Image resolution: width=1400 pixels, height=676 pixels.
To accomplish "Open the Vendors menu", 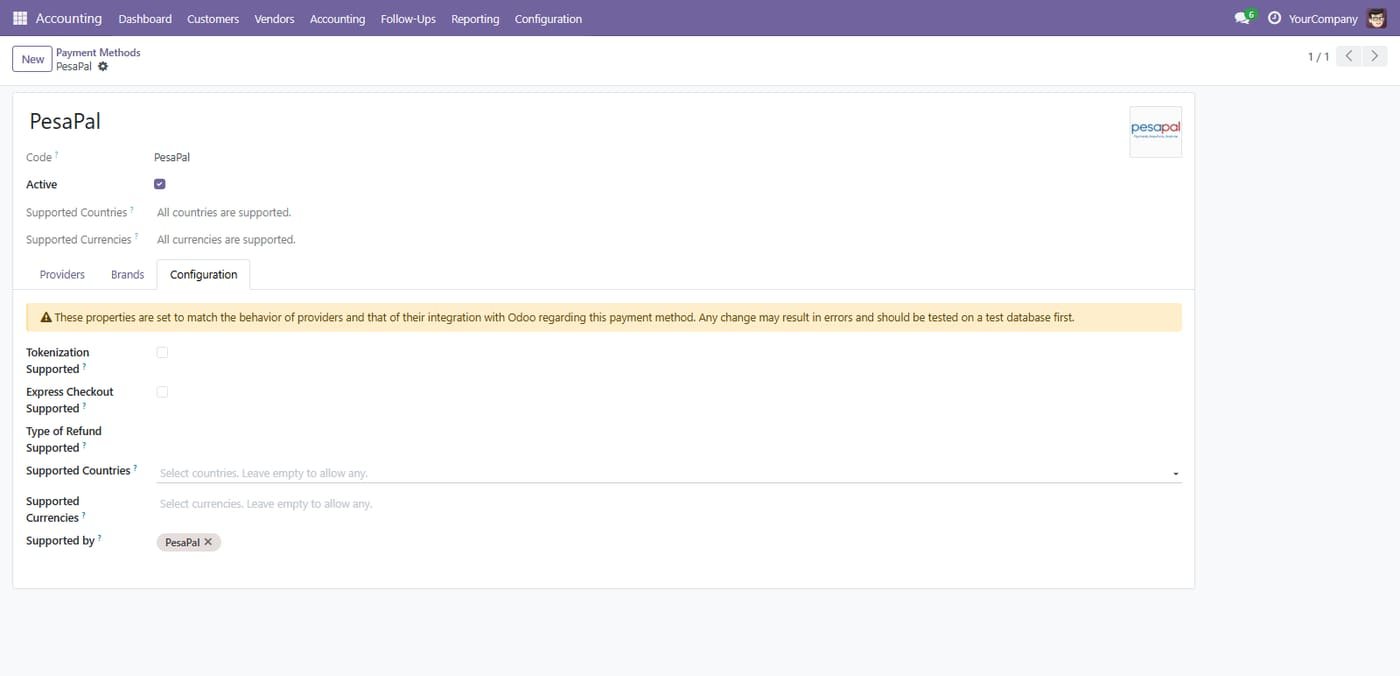I will click(x=275, y=19).
